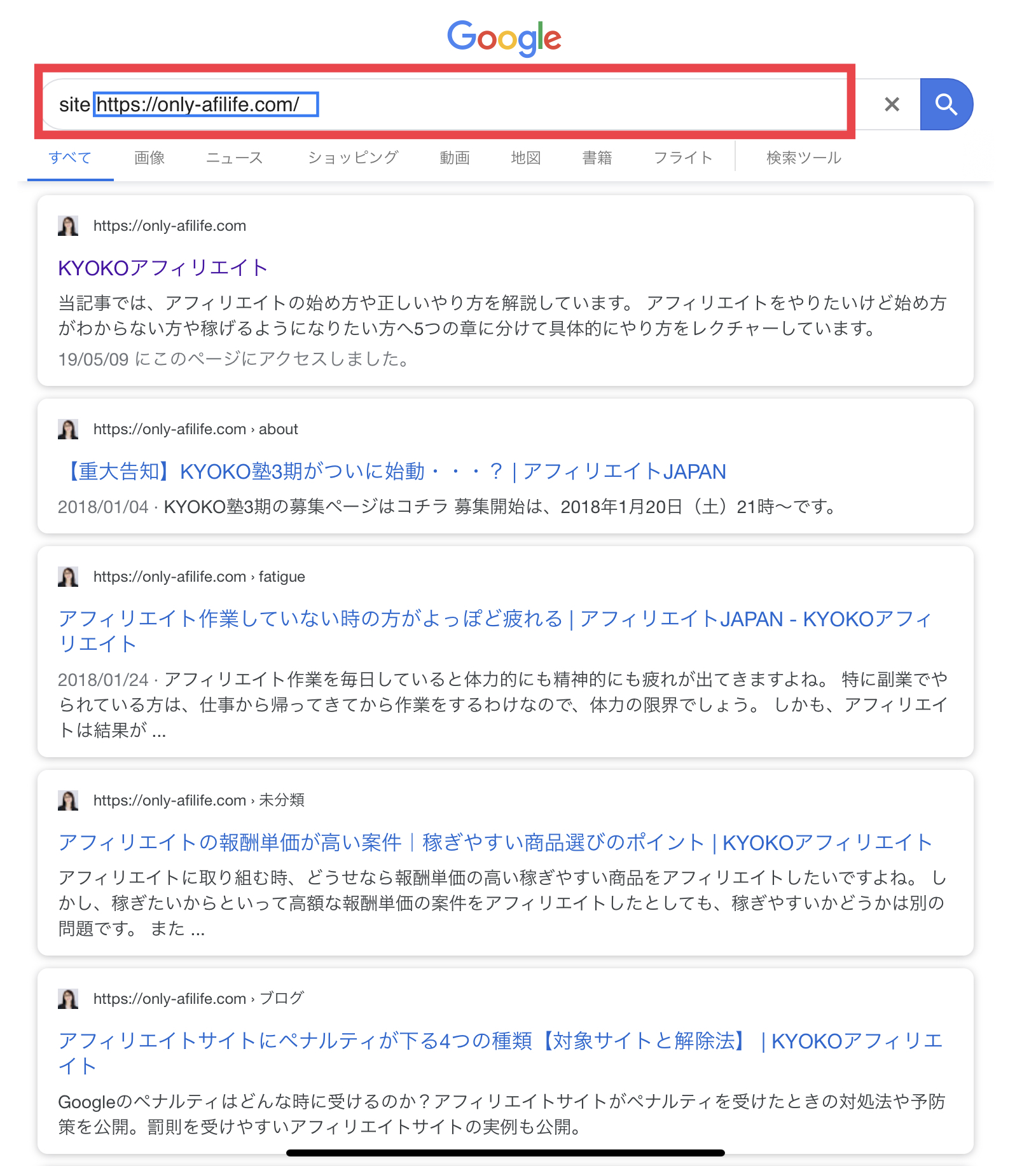The height and width of the screenshot is (1166, 1036).
Task: Click the favicon next to the fatigue result
Action: pos(68,577)
